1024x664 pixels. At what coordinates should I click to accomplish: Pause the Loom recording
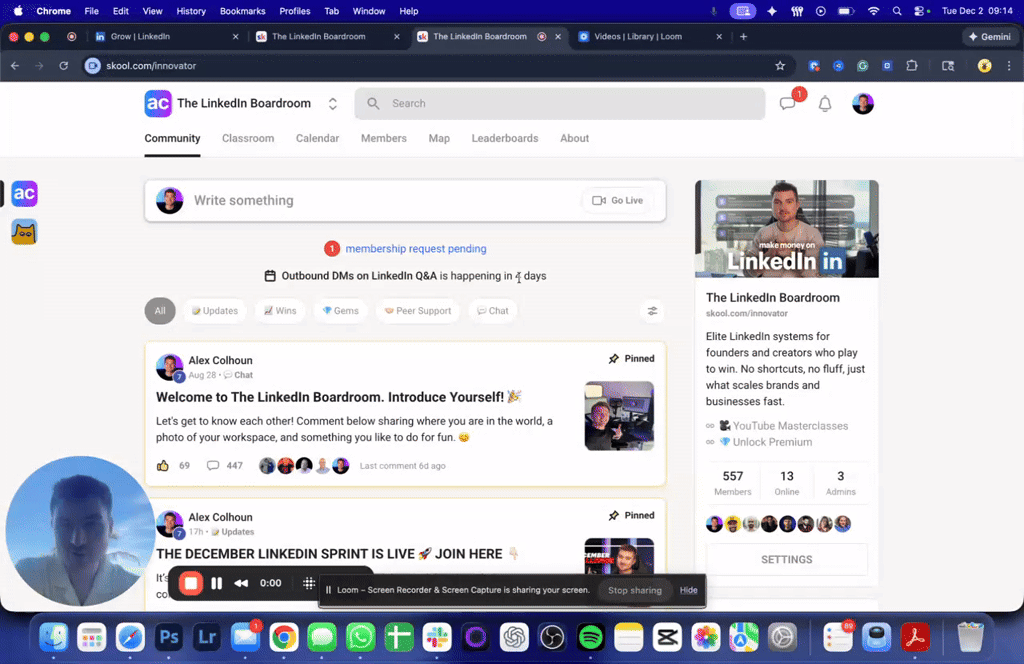(217, 583)
